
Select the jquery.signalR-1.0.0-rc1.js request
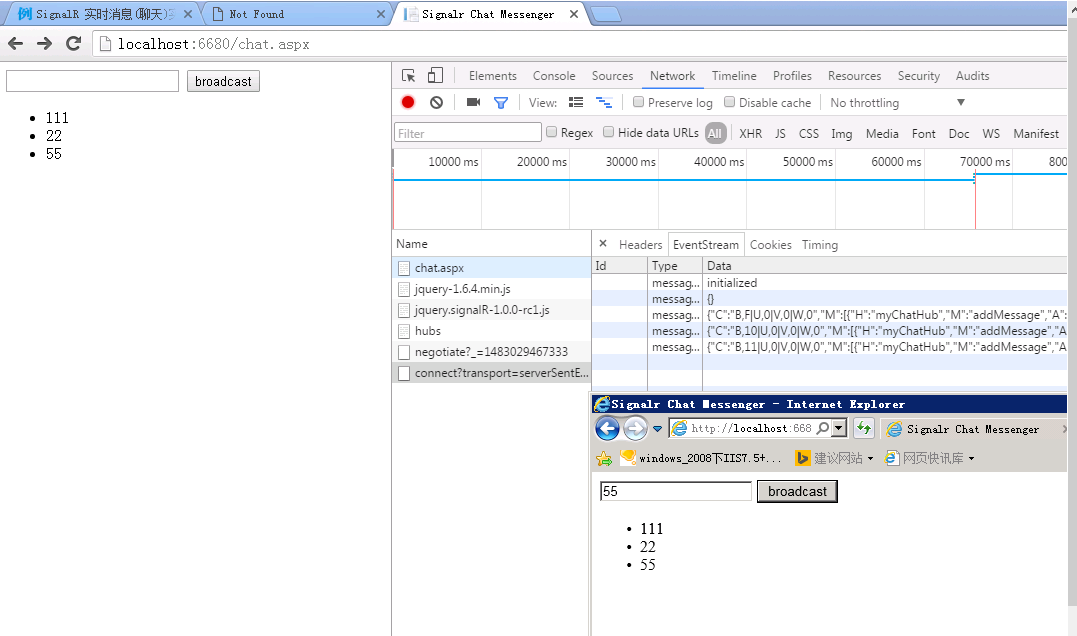tap(491, 310)
